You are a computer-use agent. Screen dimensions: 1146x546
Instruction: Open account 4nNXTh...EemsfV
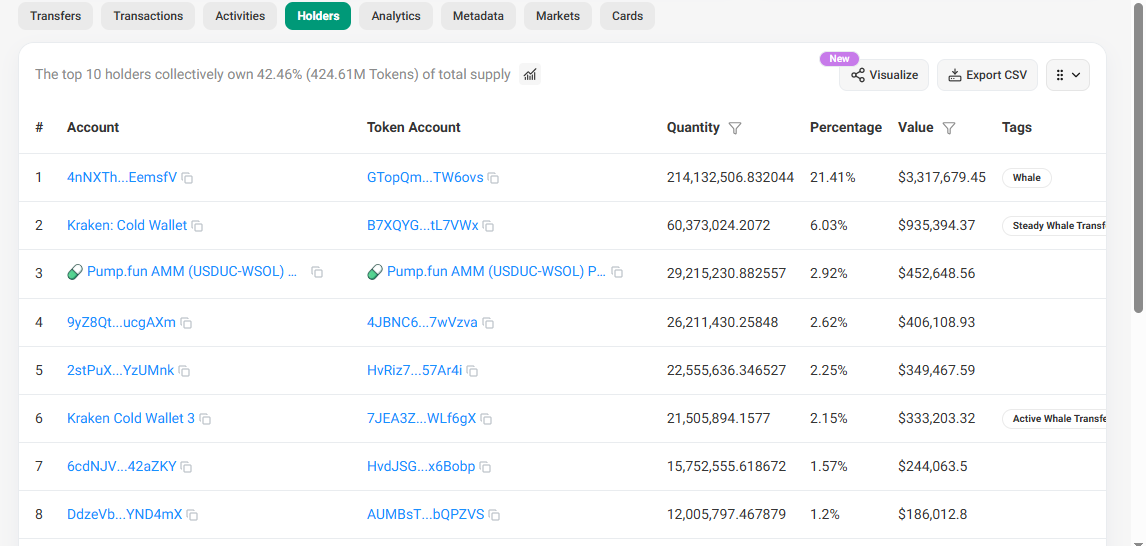pos(122,177)
